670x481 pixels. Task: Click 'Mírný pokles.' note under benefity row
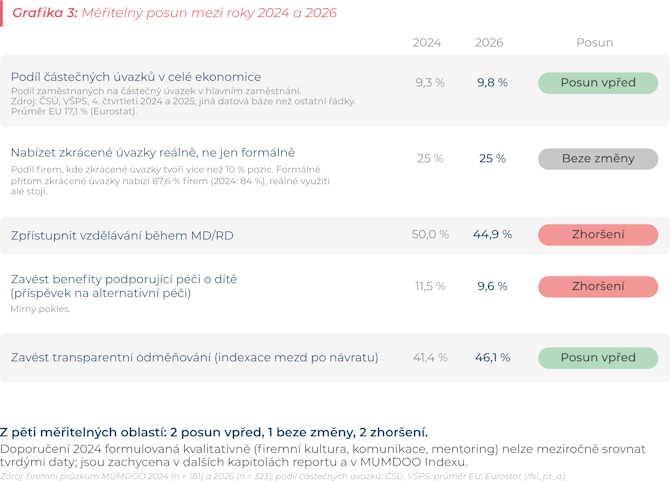[x=40, y=309]
